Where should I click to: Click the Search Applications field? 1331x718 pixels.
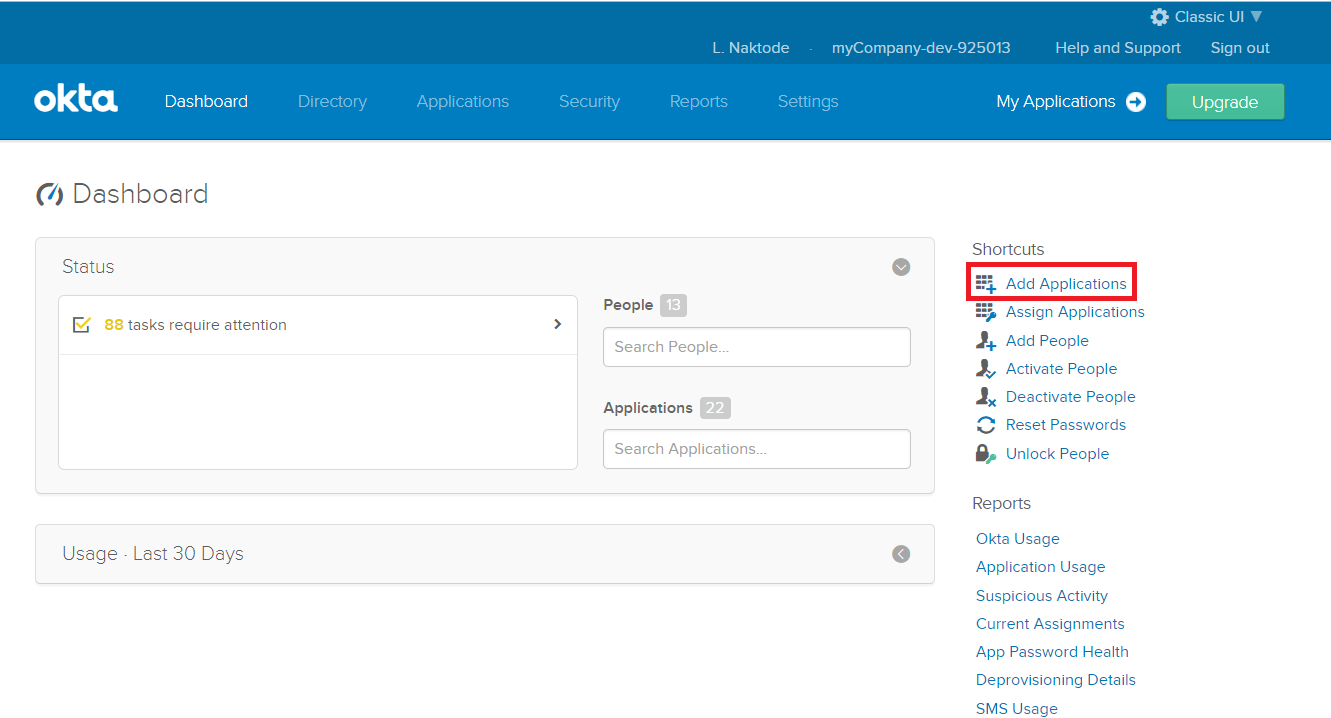pyautogui.click(x=757, y=449)
